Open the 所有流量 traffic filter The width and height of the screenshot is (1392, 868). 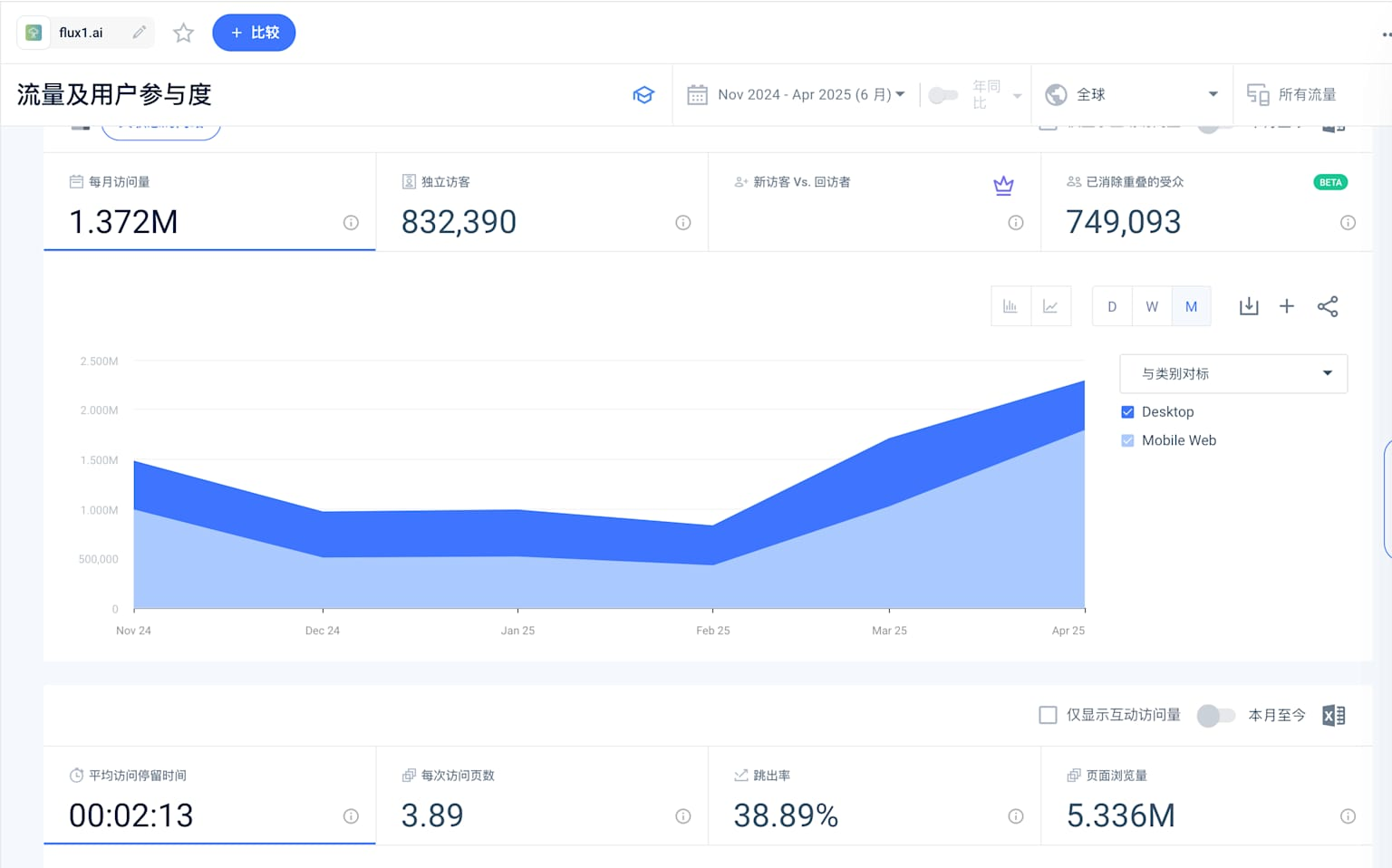click(1292, 94)
